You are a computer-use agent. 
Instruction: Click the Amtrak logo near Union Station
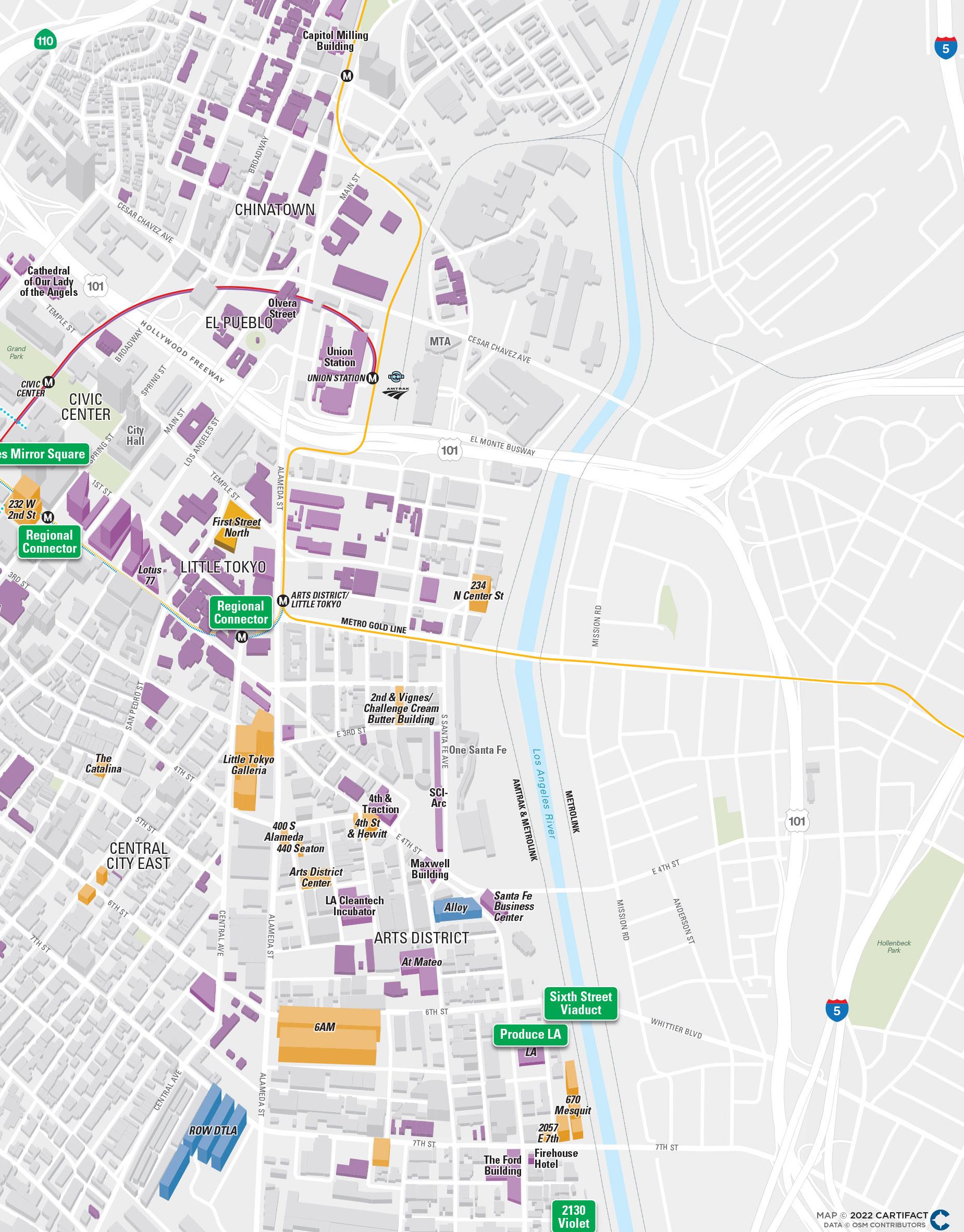pos(396,392)
